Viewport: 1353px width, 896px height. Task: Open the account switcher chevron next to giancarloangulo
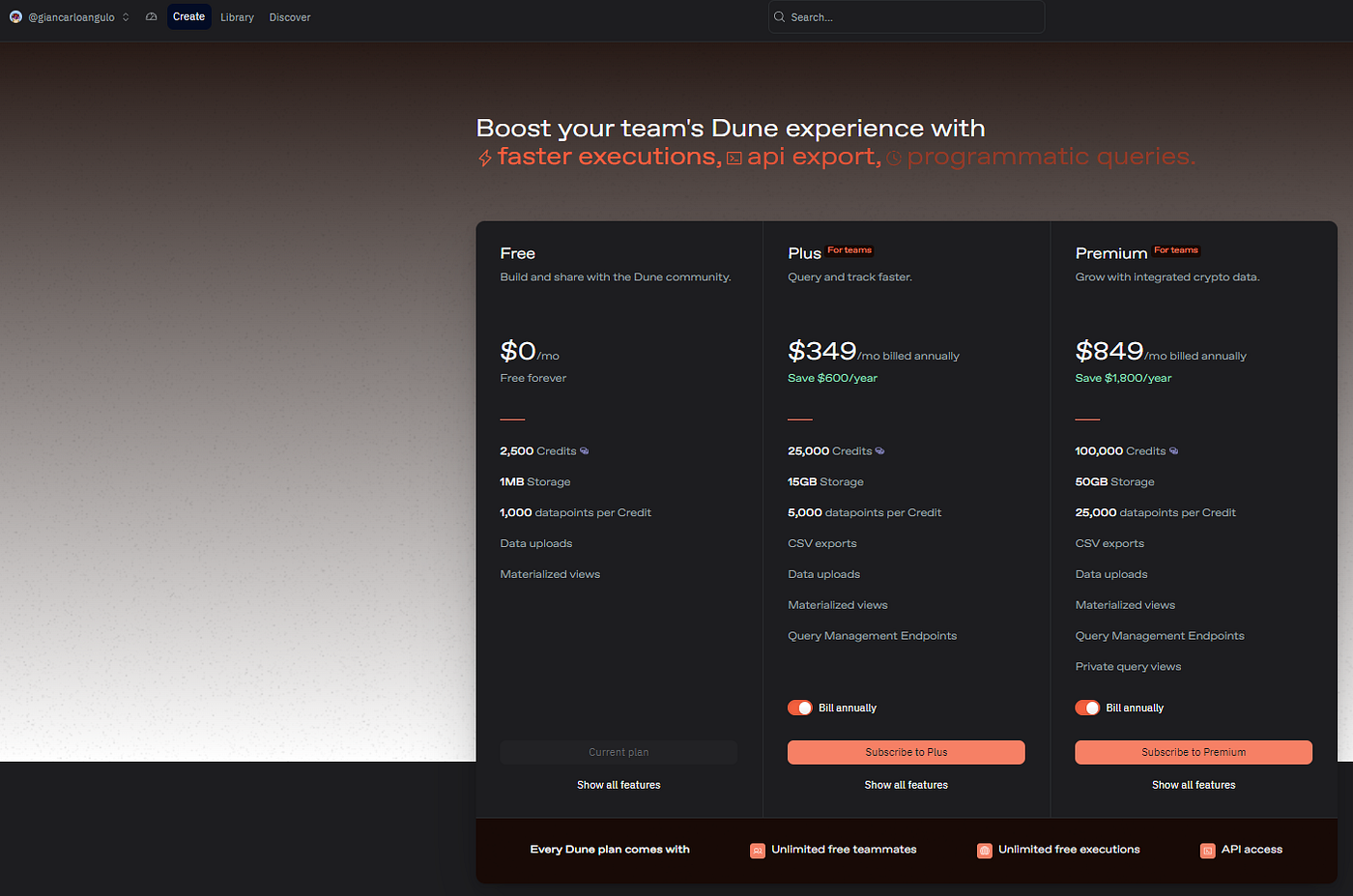pos(126,17)
